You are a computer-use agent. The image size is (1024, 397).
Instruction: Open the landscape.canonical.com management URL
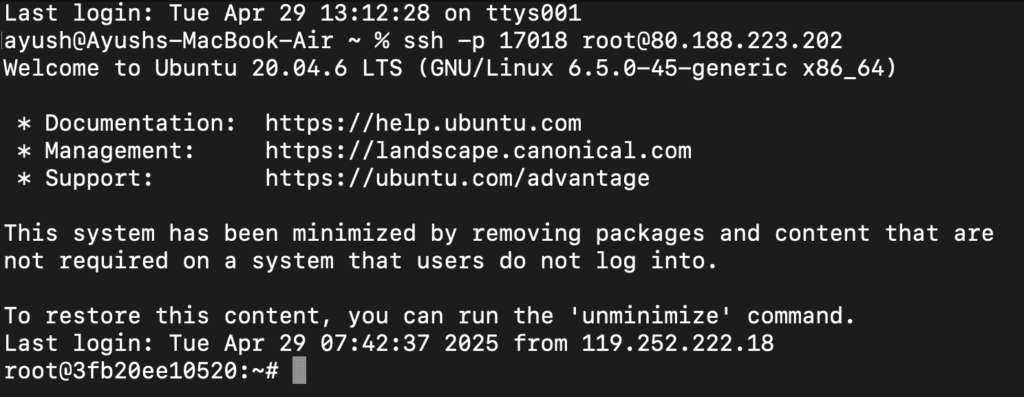[478, 151]
